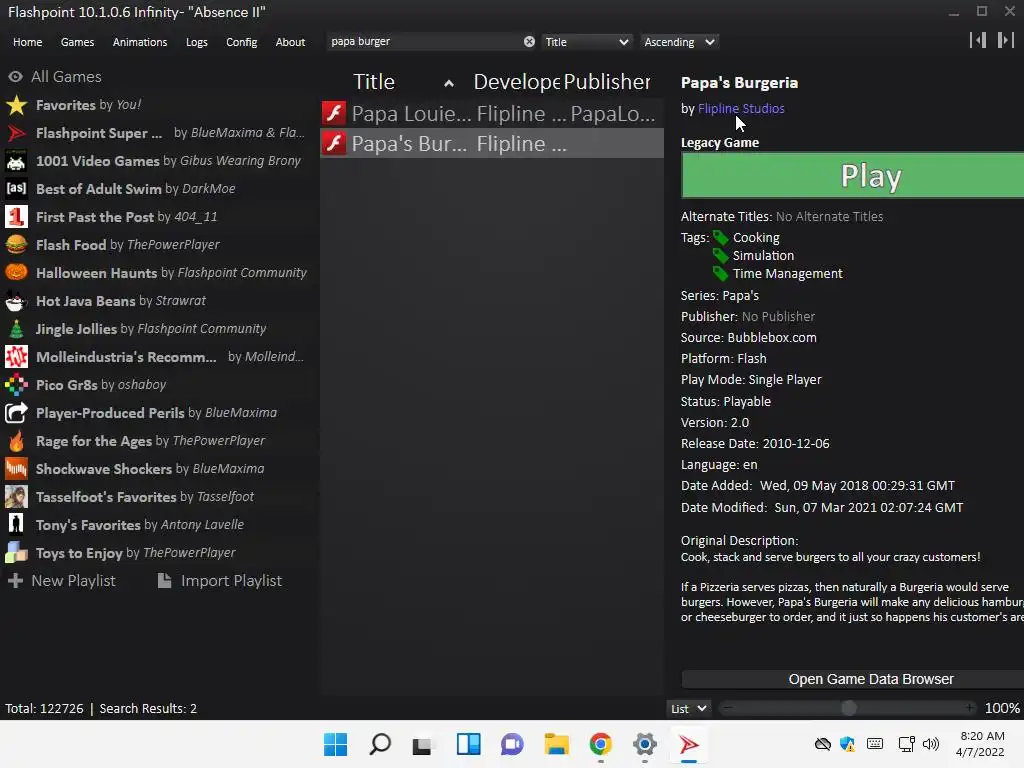
Task: Click the Player-Produced Perils icon
Action: point(16,413)
